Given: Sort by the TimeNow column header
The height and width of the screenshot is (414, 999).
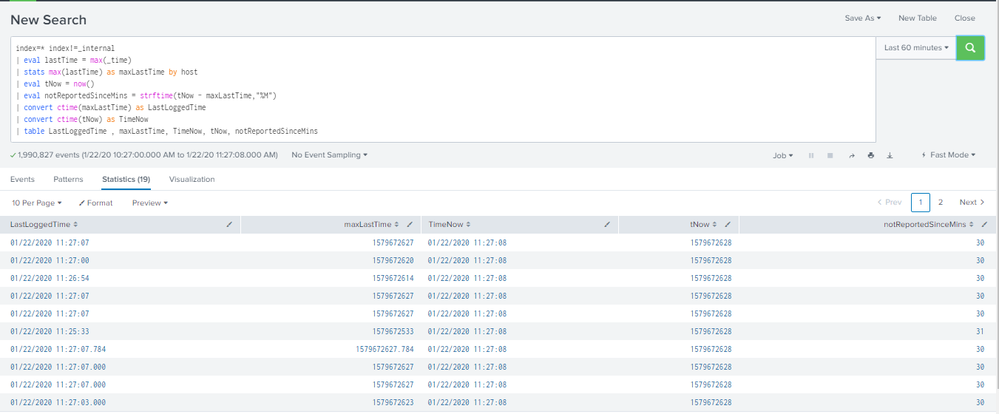Looking at the screenshot, I should (x=449, y=224).
